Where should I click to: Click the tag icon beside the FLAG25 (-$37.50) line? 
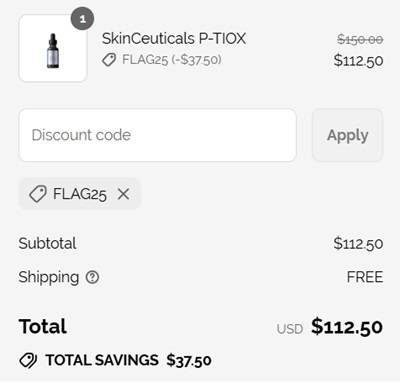[109, 60]
